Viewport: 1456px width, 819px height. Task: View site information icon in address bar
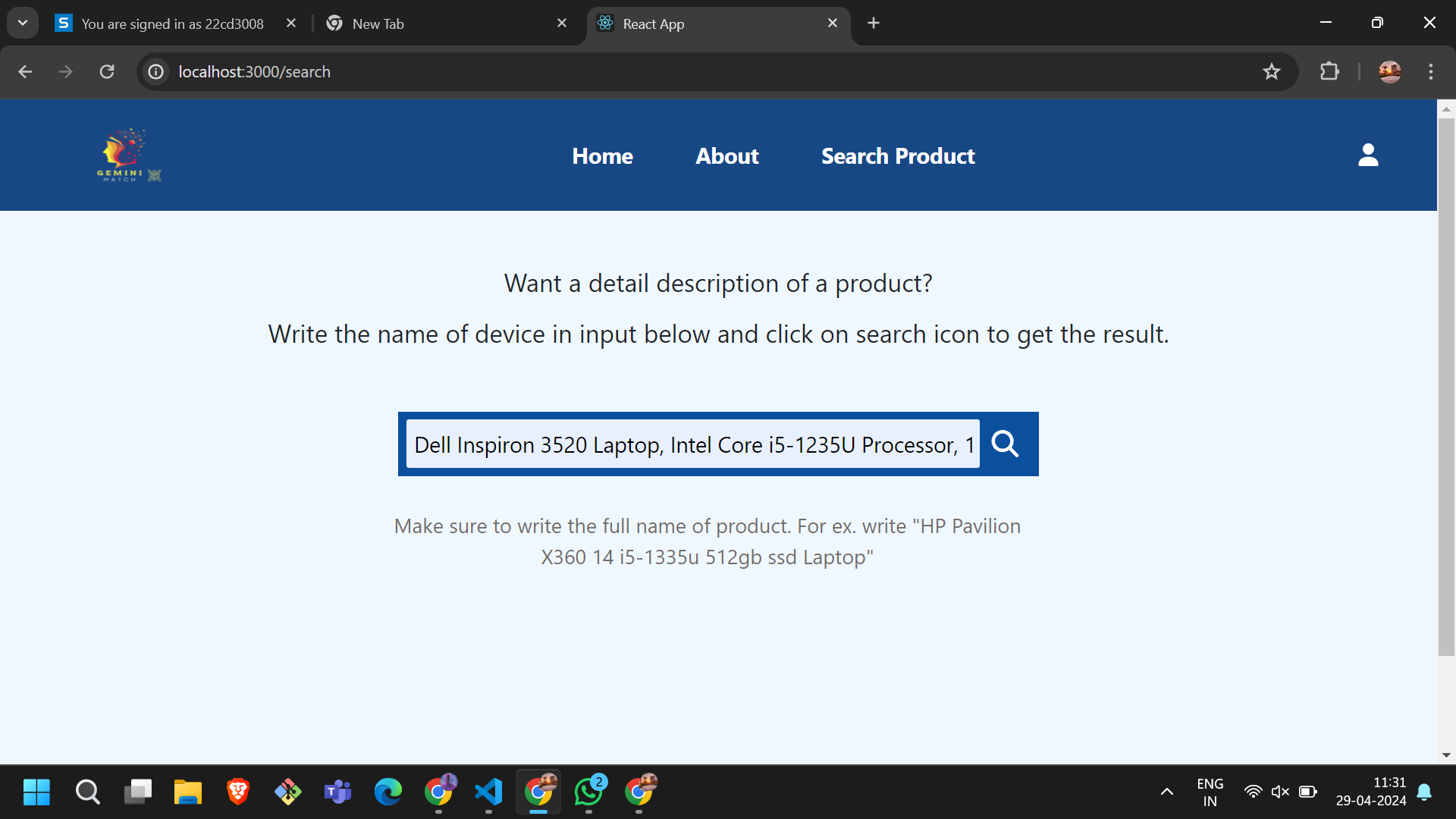click(156, 72)
